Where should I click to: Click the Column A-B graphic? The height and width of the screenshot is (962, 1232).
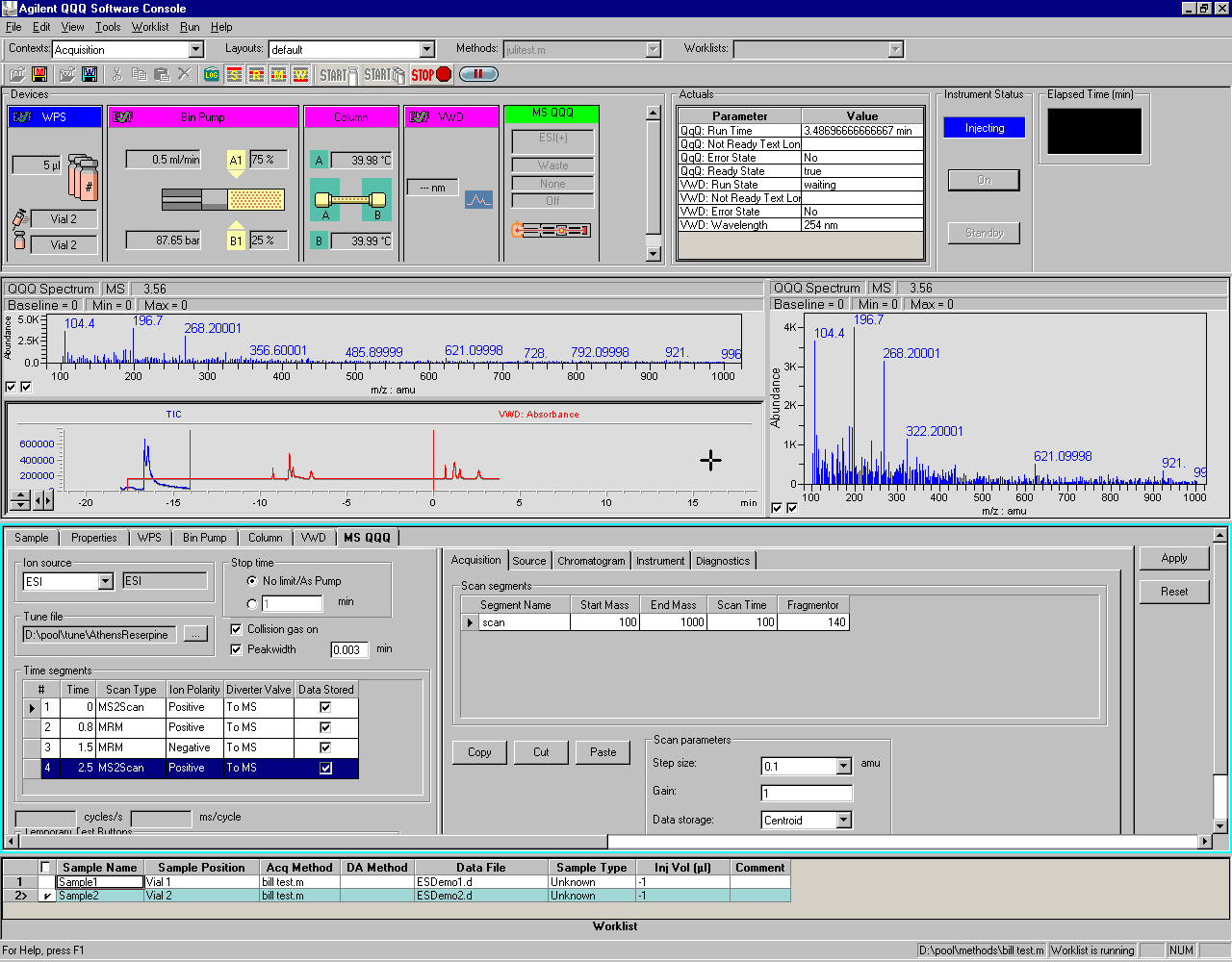pos(351,200)
